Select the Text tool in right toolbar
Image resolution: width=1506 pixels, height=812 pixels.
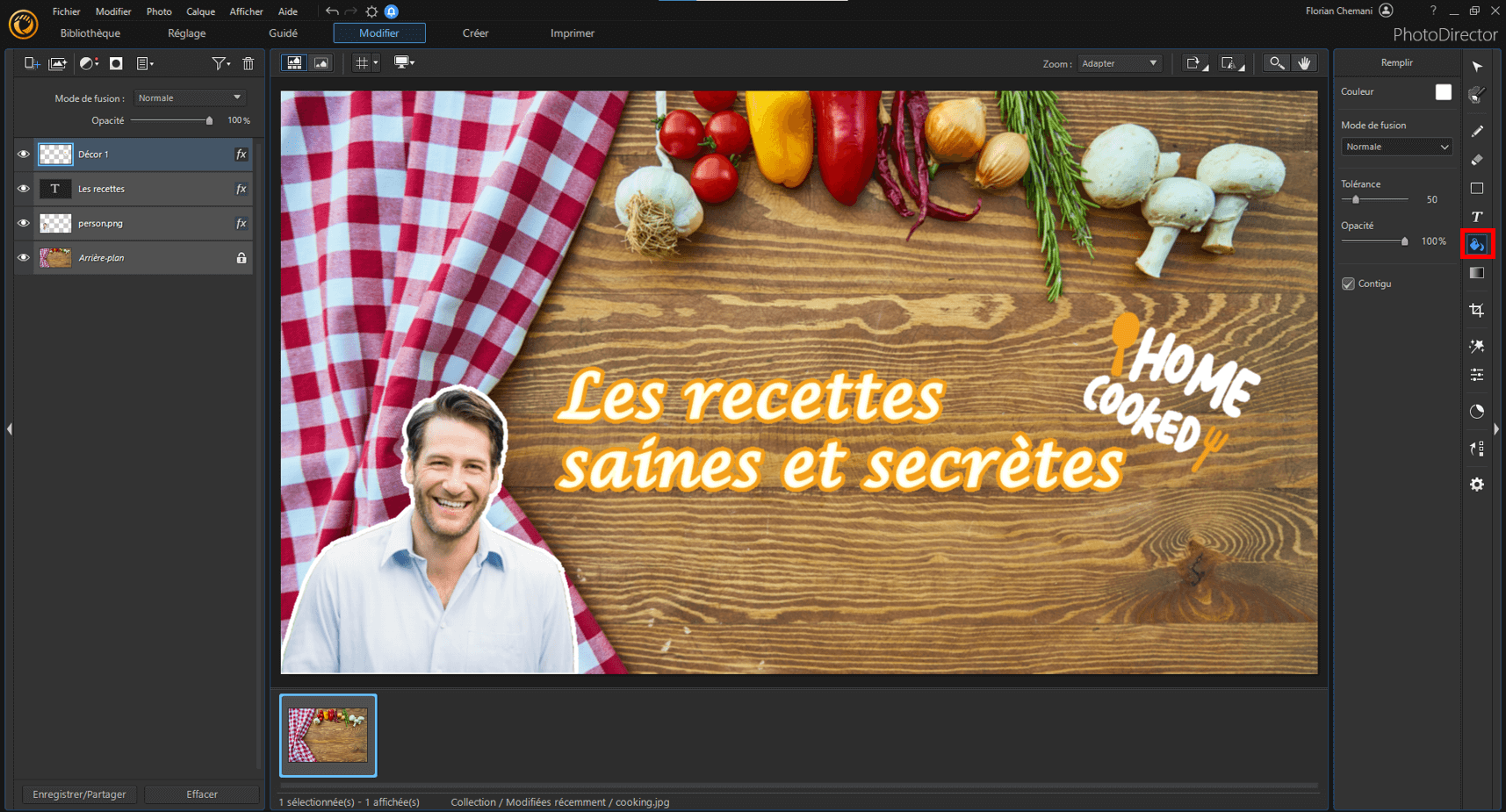(1477, 216)
